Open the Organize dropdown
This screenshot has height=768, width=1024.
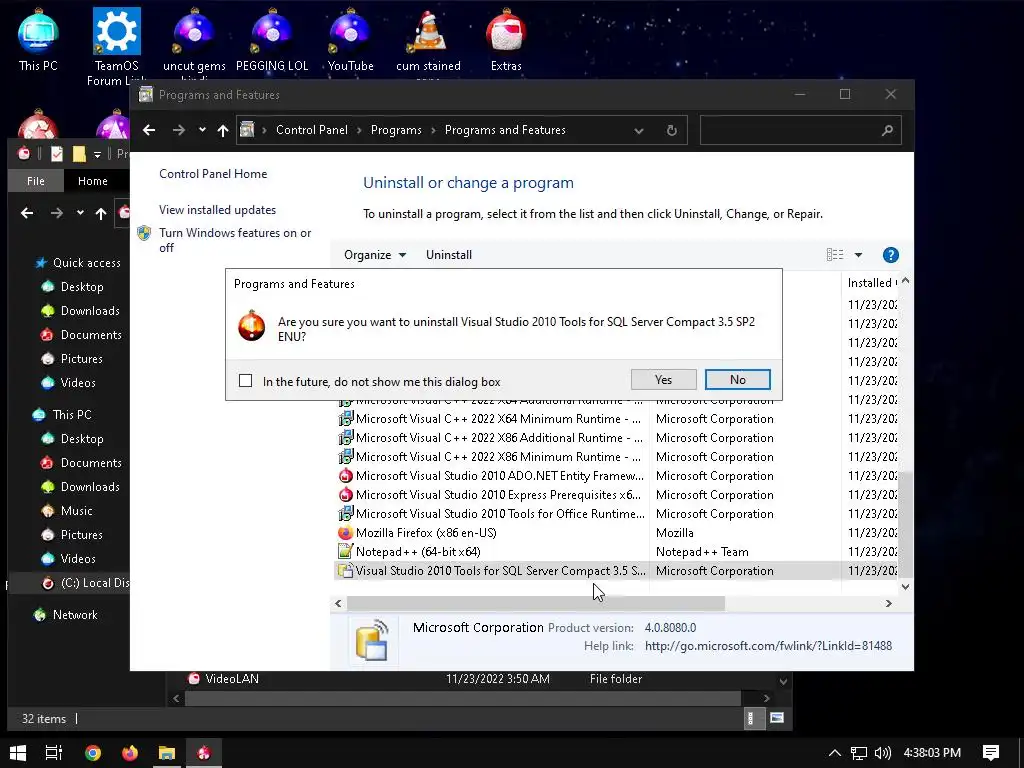pos(375,255)
